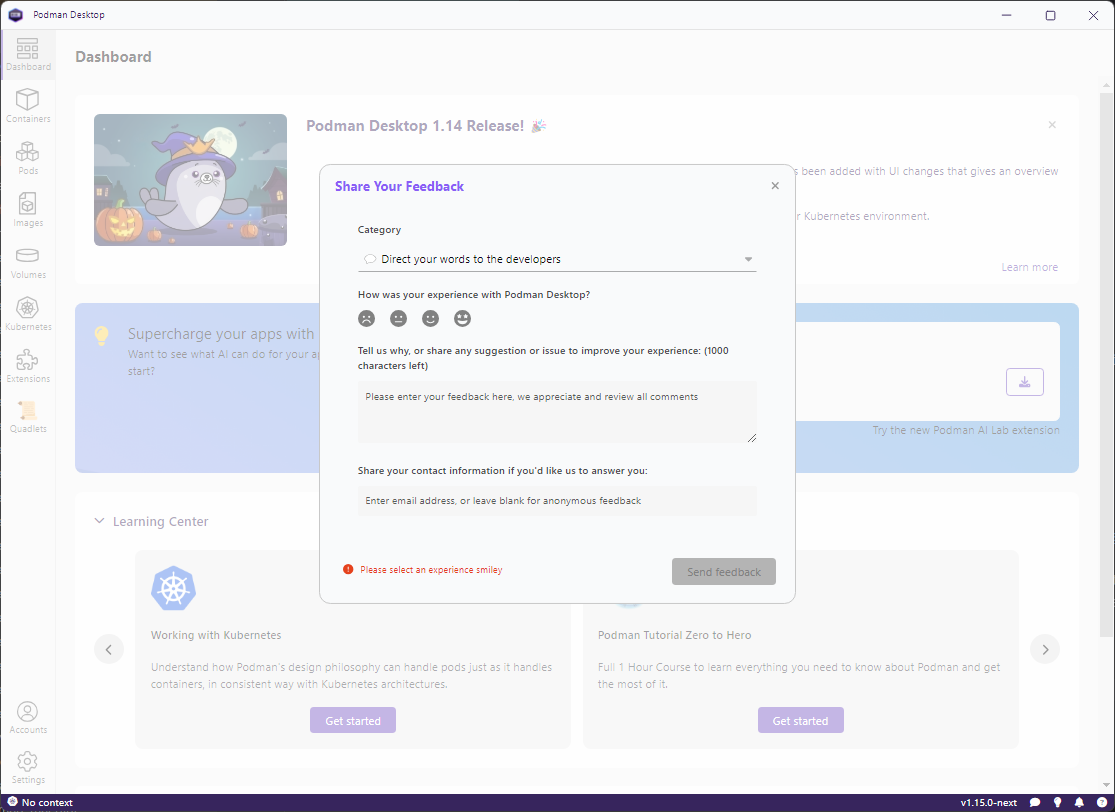
Task: Select the Pods sidebar icon
Action: click(x=28, y=152)
